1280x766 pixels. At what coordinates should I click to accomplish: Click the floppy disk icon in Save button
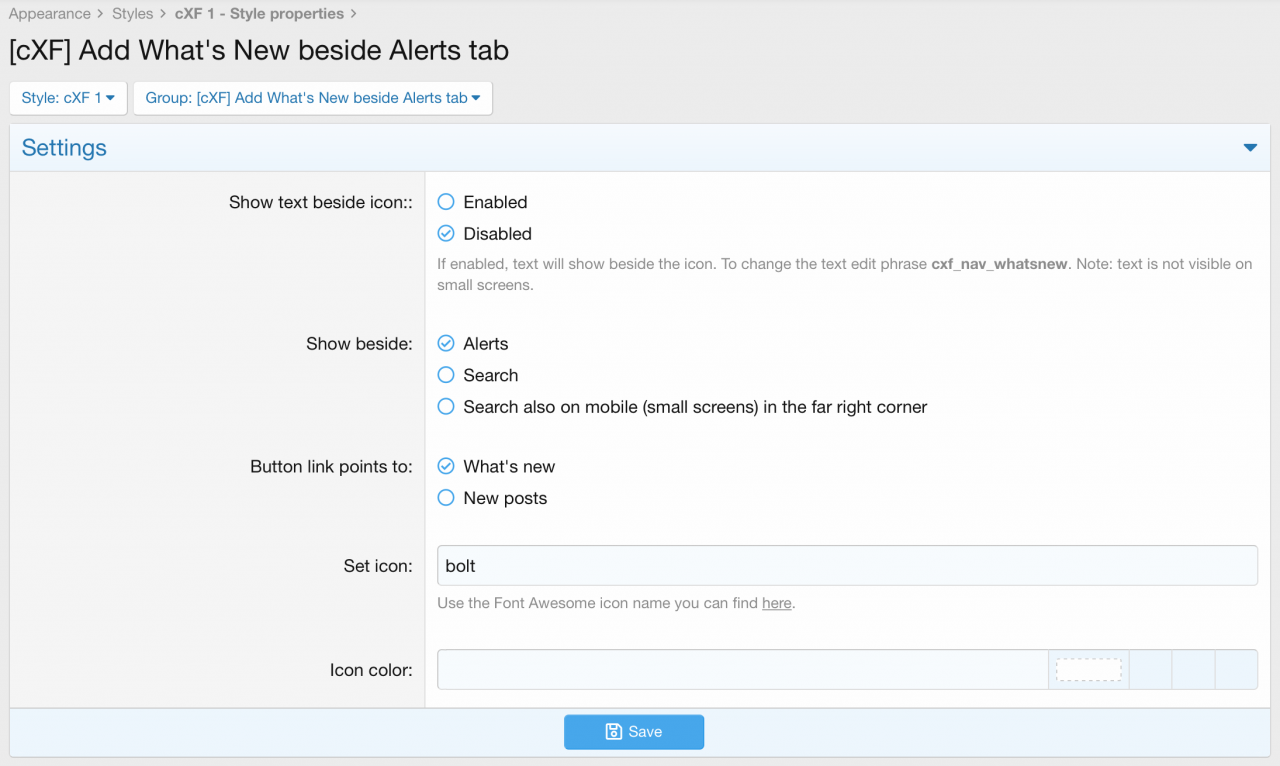click(x=614, y=732)
